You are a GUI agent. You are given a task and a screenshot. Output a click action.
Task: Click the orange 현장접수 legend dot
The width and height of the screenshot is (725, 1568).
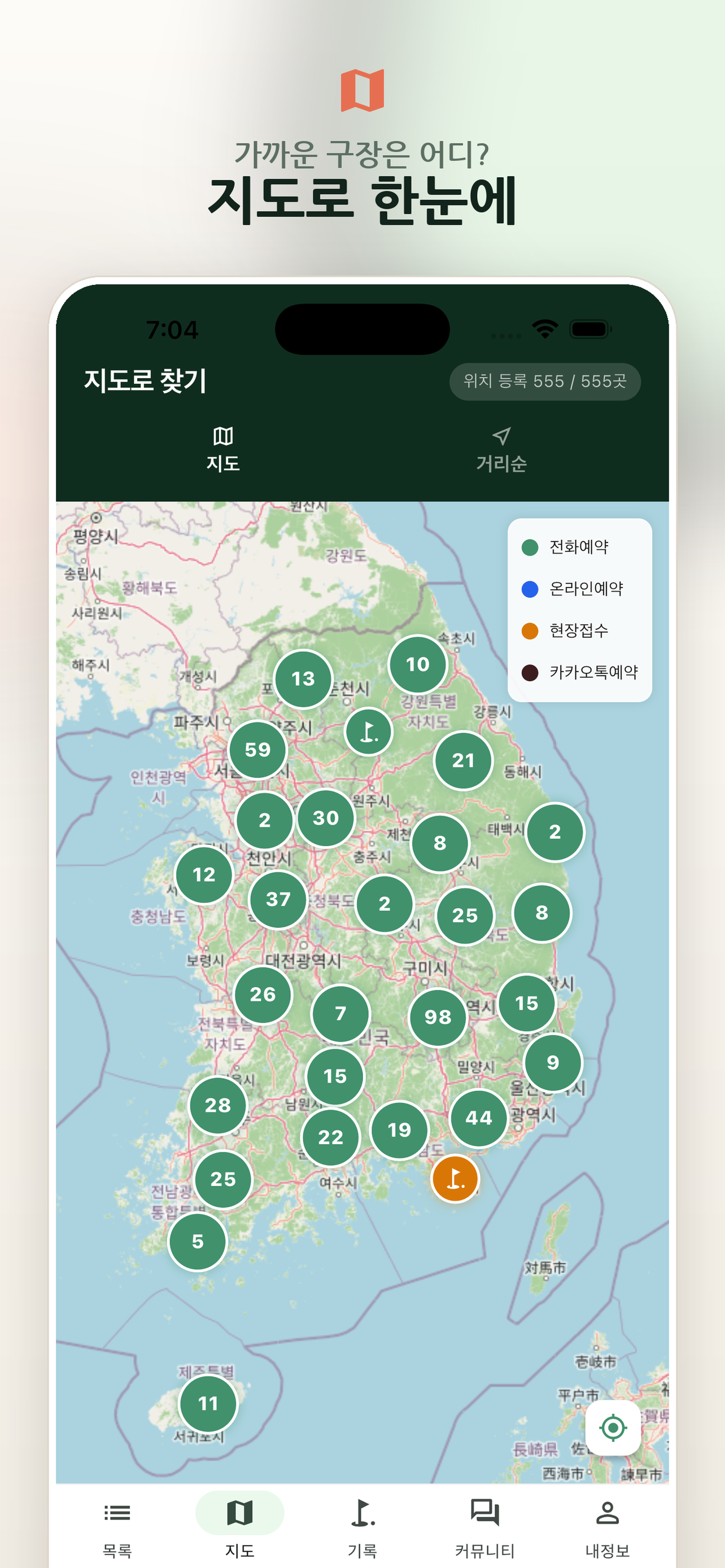click(x=530, y=630)
